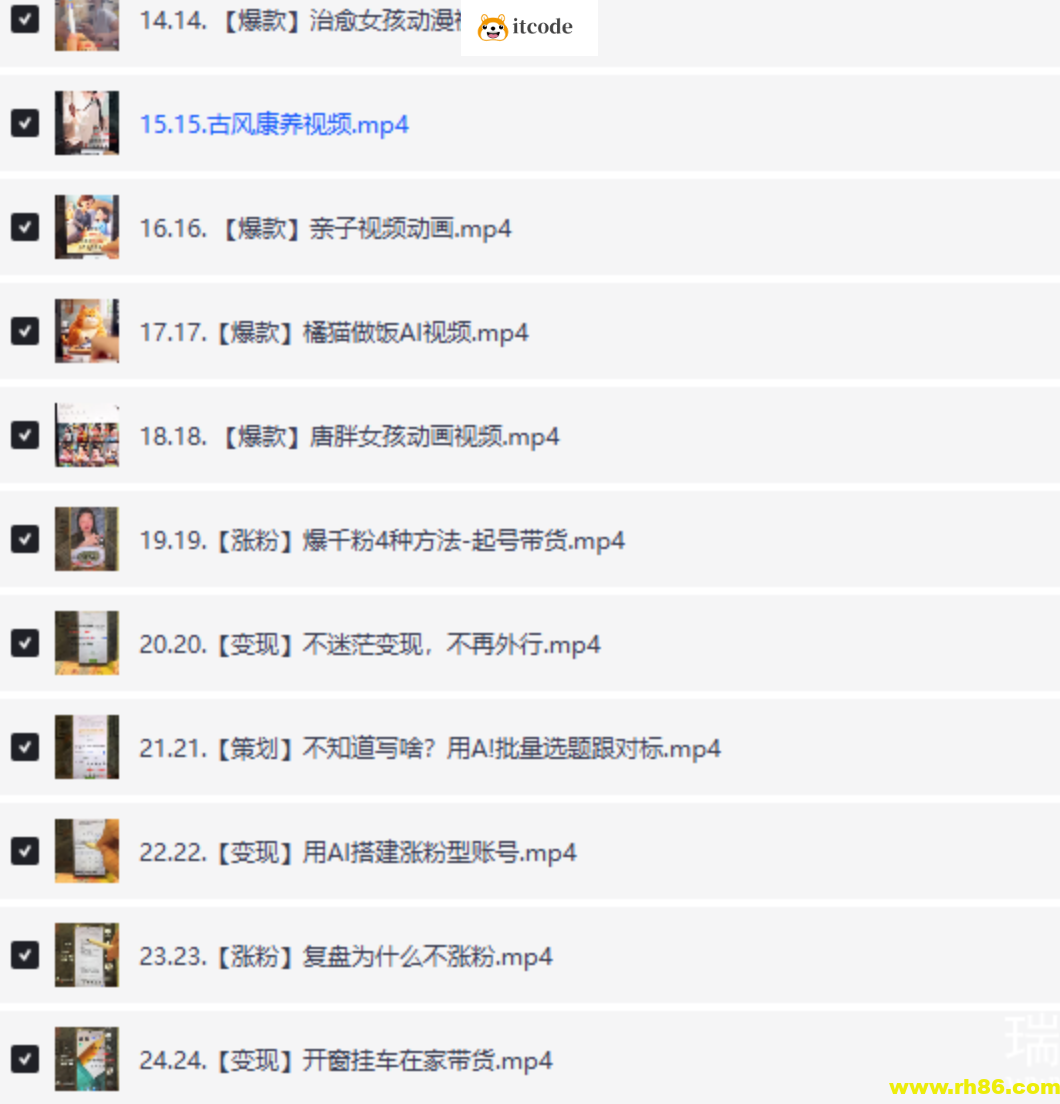Click thumbnail of 22.22 用AI搭建涨粉型账号
Image resolution: width=1060 pixels, height=1104 pixels.
point(87,851)
